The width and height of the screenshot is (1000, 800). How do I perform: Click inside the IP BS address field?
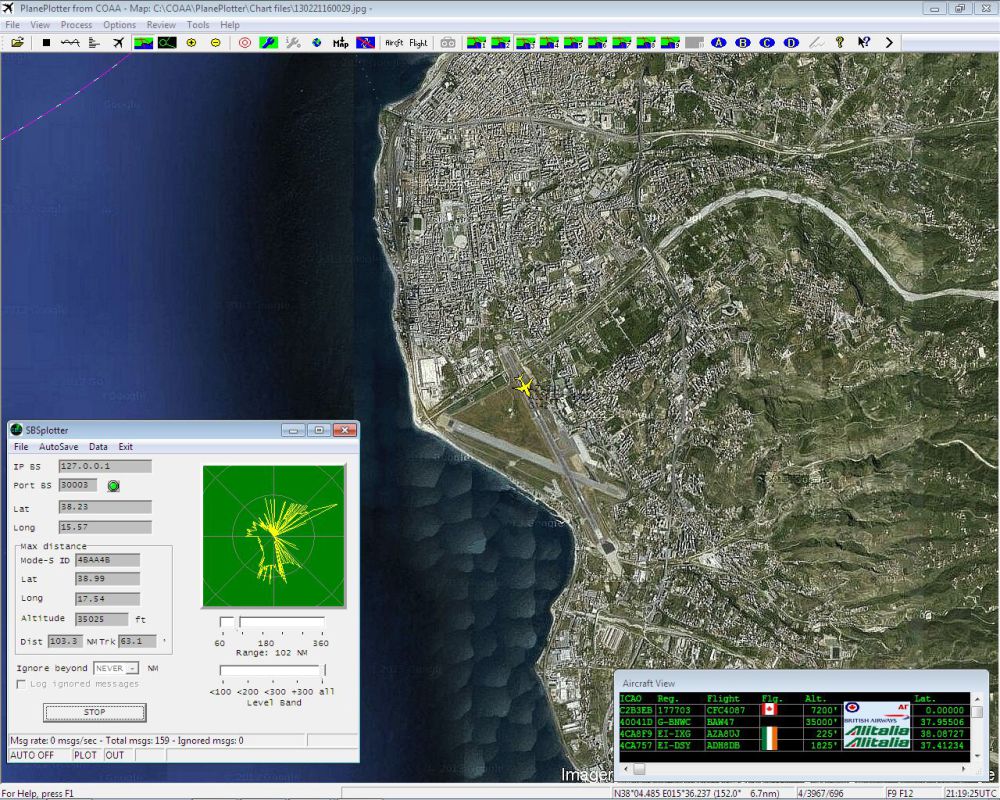click(x=105, y=465)
